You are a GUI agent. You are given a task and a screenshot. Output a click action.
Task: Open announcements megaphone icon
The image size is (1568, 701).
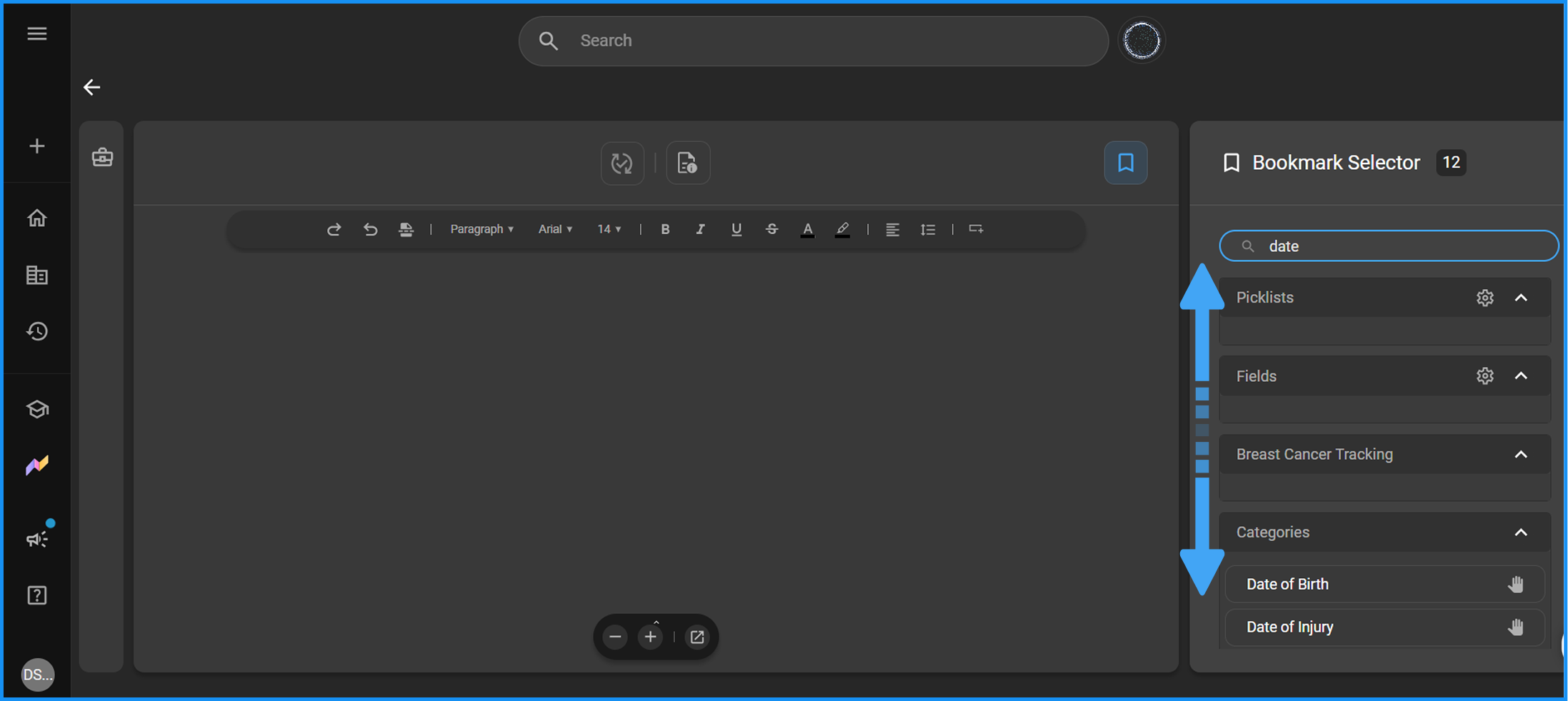click(37, 538)
